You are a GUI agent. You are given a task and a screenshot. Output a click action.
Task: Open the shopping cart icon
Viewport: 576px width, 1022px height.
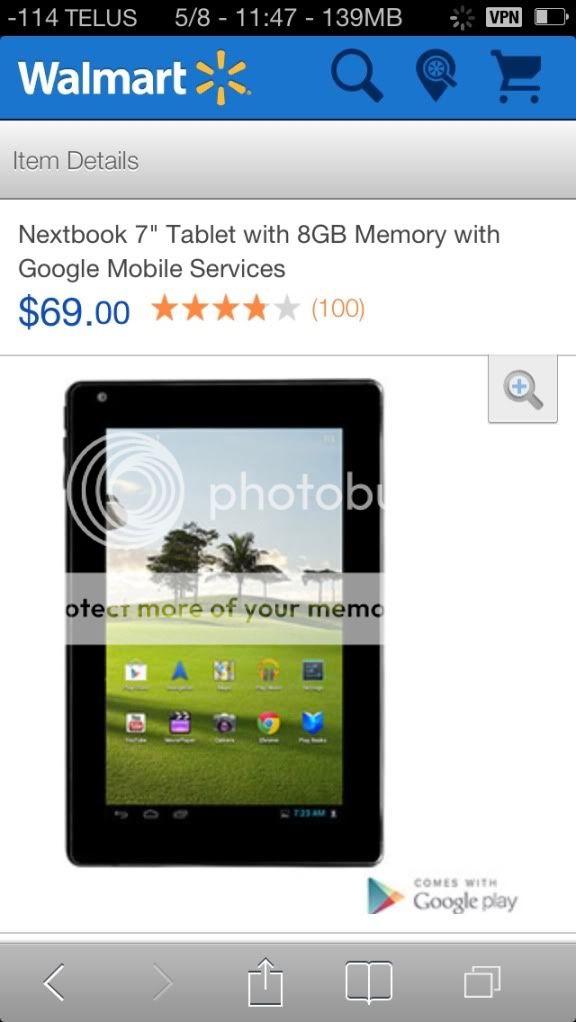517,76
